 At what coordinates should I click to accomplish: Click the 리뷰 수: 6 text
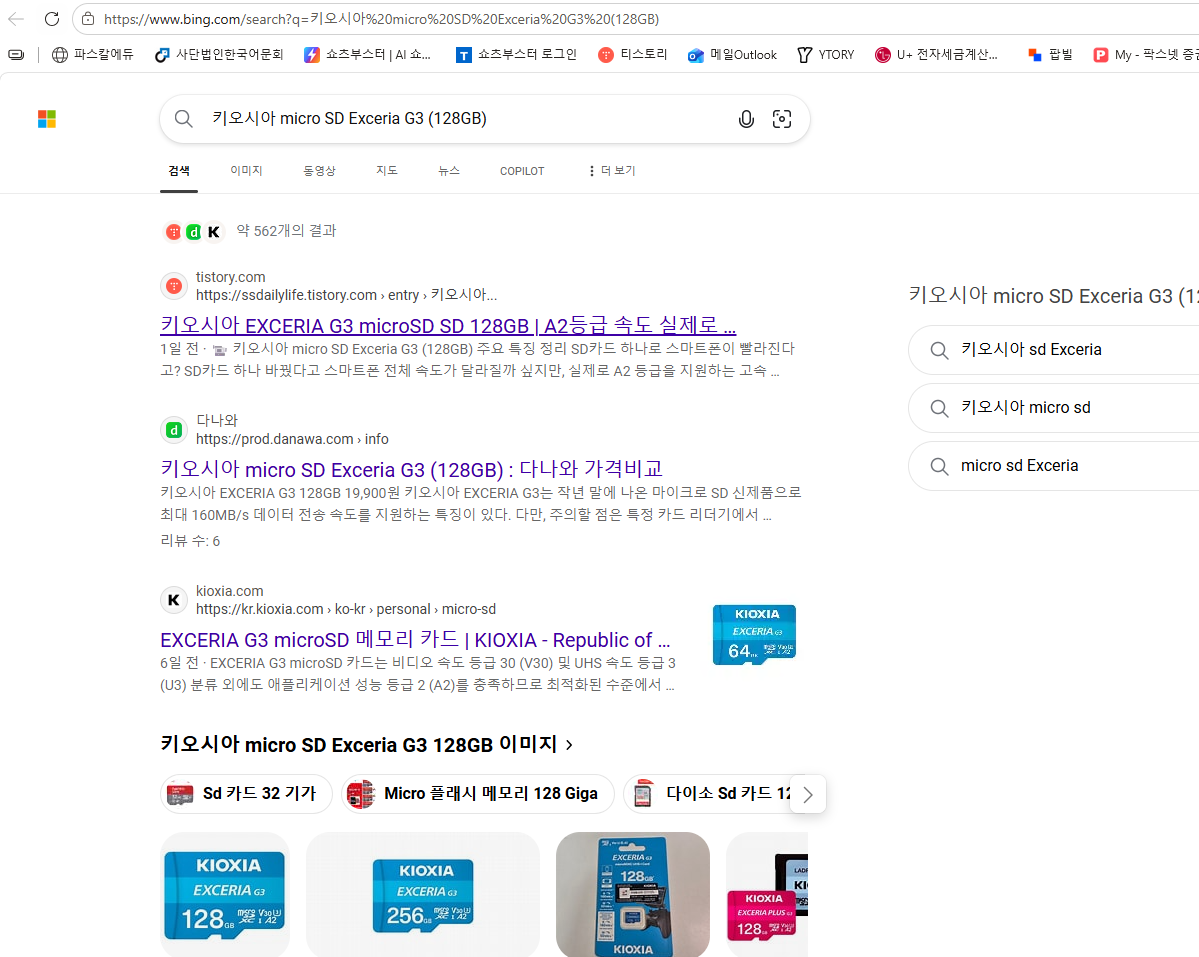190,541
